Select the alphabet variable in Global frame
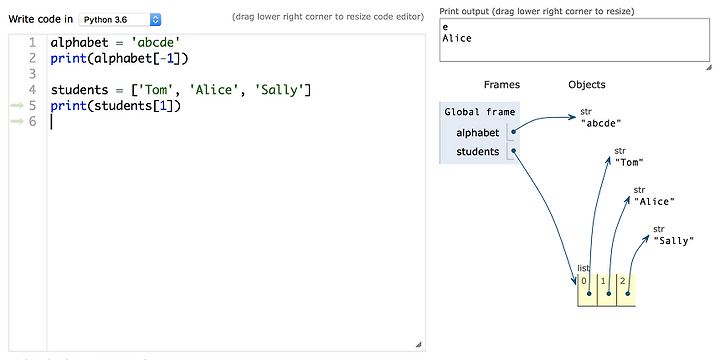 pos(478,133)
